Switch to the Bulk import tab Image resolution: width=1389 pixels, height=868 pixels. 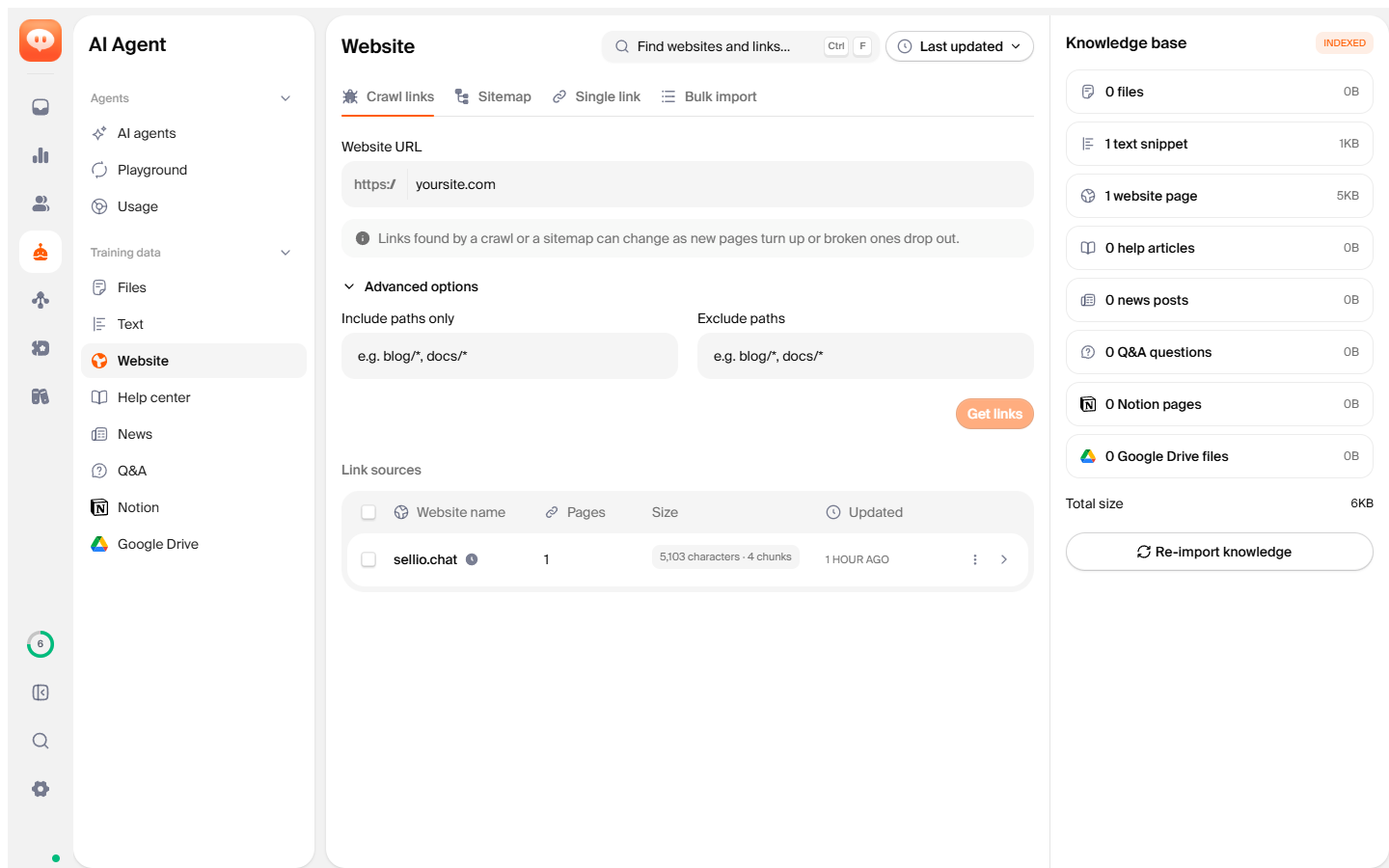[709, 96]
